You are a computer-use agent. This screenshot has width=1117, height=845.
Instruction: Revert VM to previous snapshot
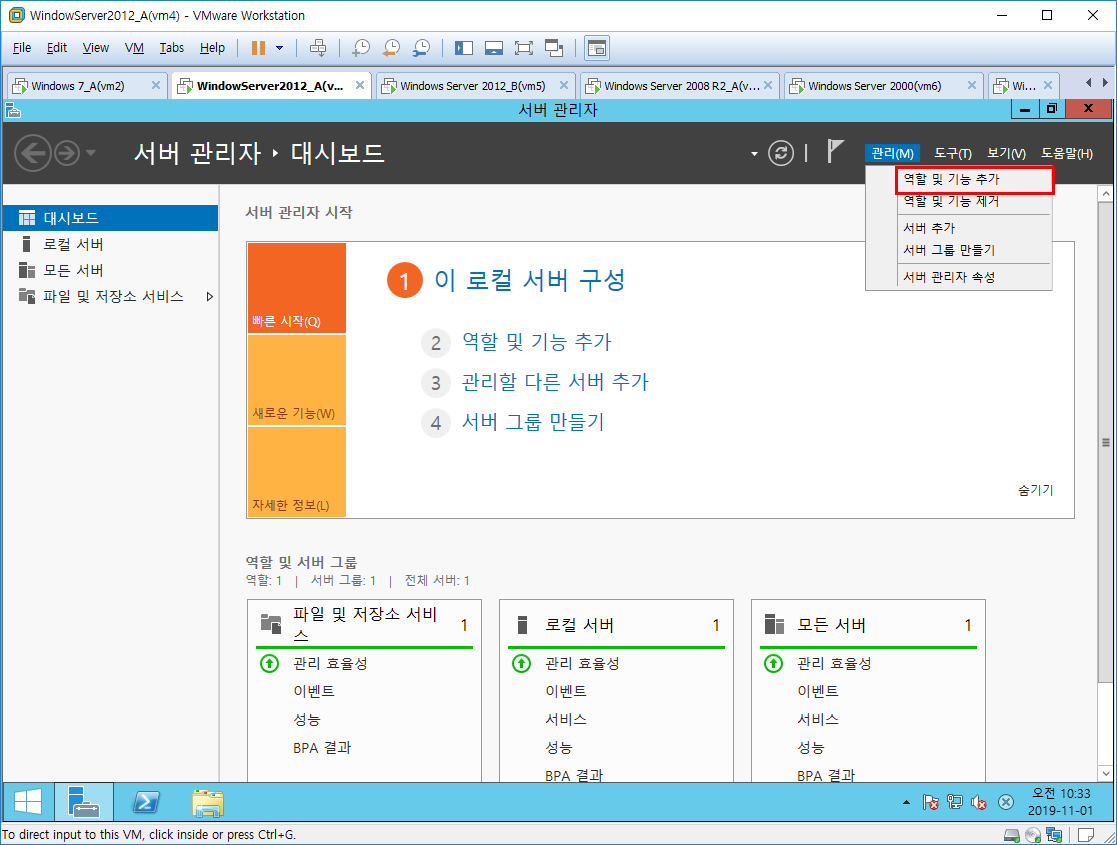click(391, 48)
